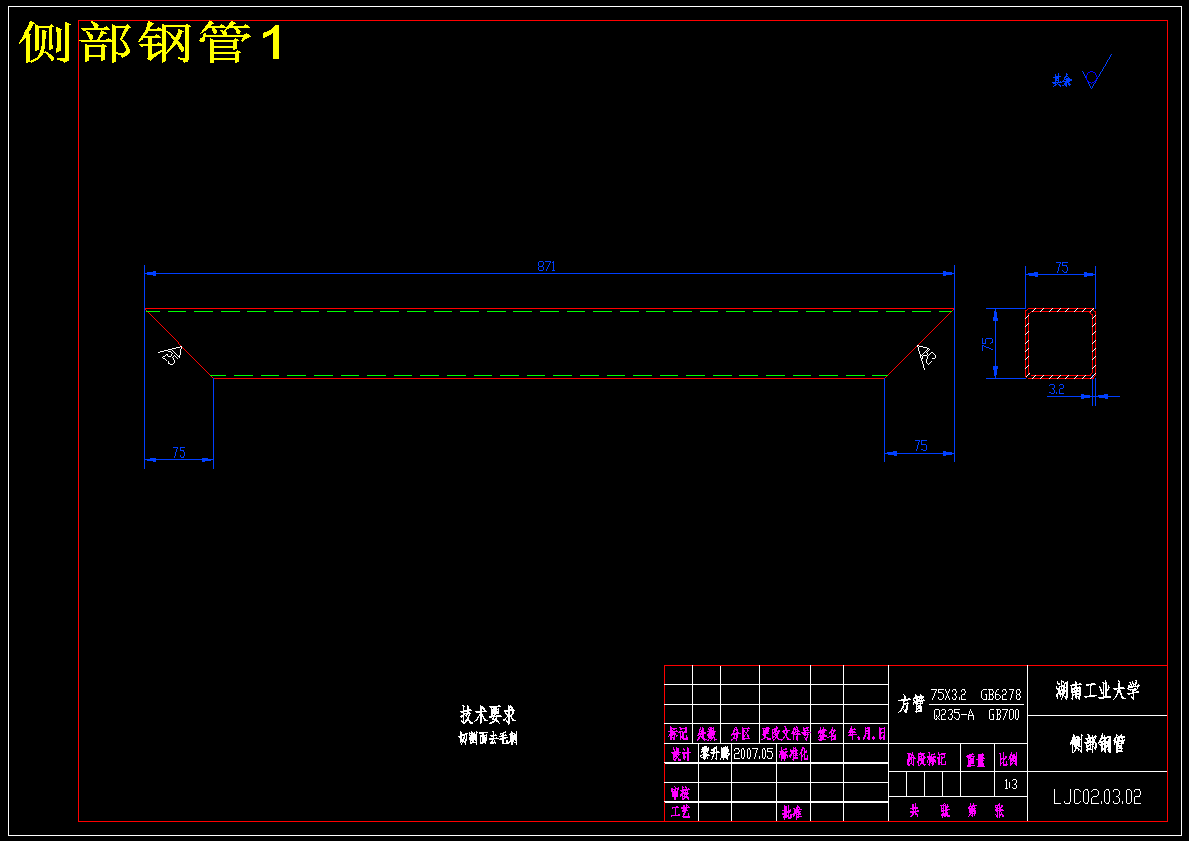Click the 阶段标记 header cell

click(926, 759)
